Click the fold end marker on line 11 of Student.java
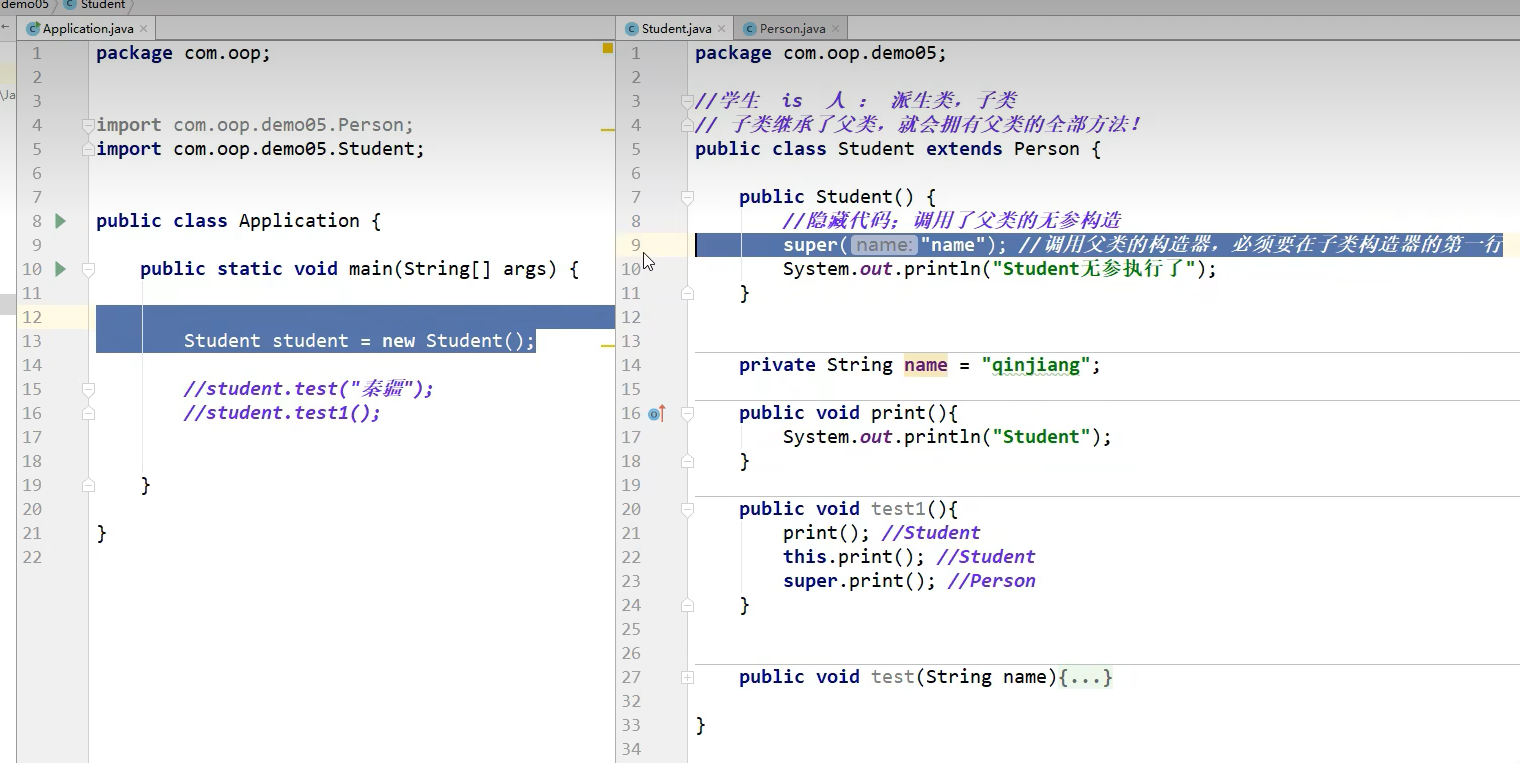1520x763 pixels. (687, 293)
